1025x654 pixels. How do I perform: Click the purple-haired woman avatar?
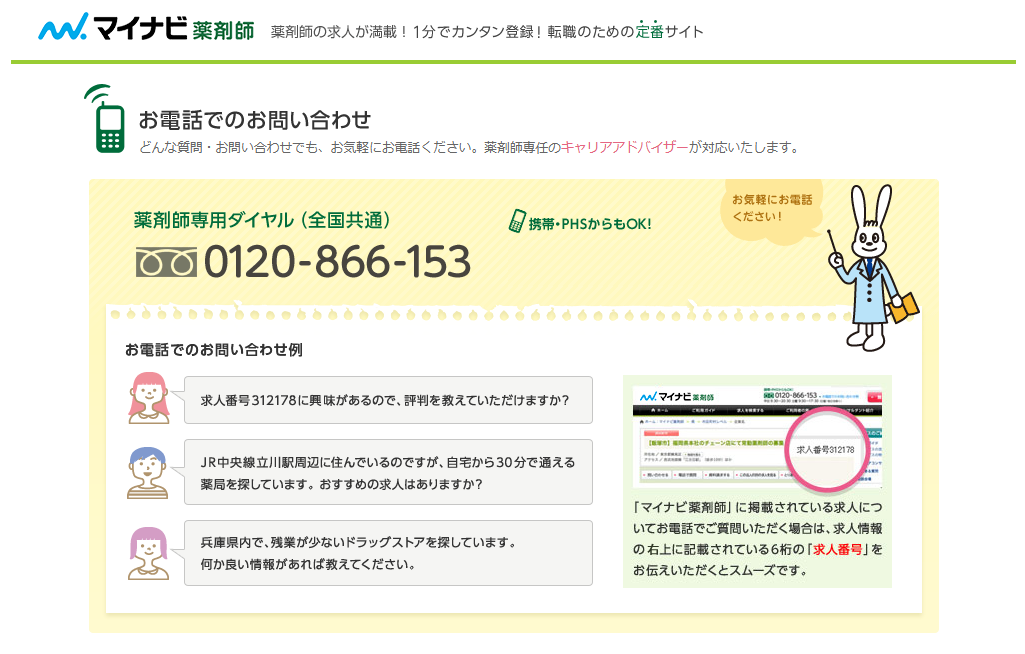pos(149,553)
